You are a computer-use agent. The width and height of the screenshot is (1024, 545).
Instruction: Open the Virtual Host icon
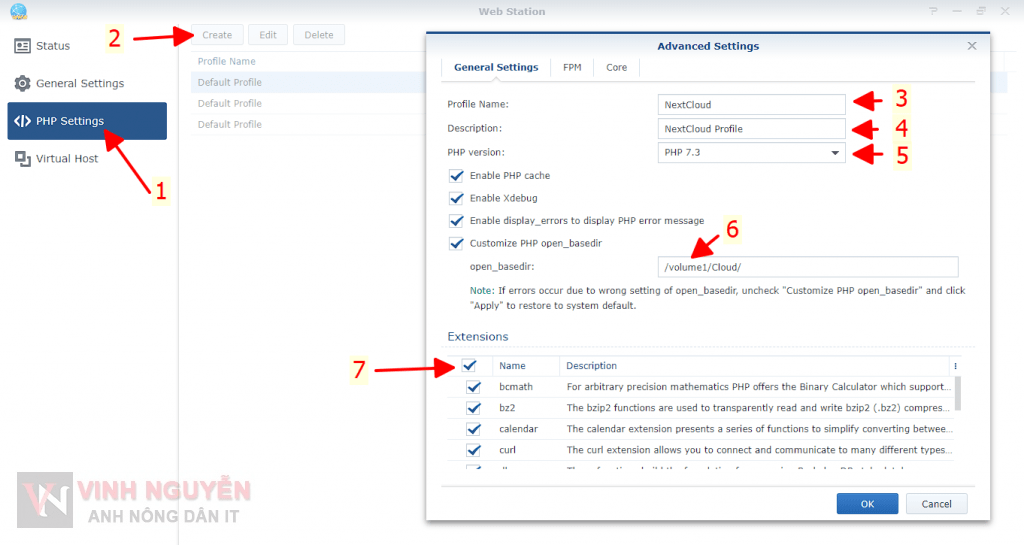tap(22, 158)
